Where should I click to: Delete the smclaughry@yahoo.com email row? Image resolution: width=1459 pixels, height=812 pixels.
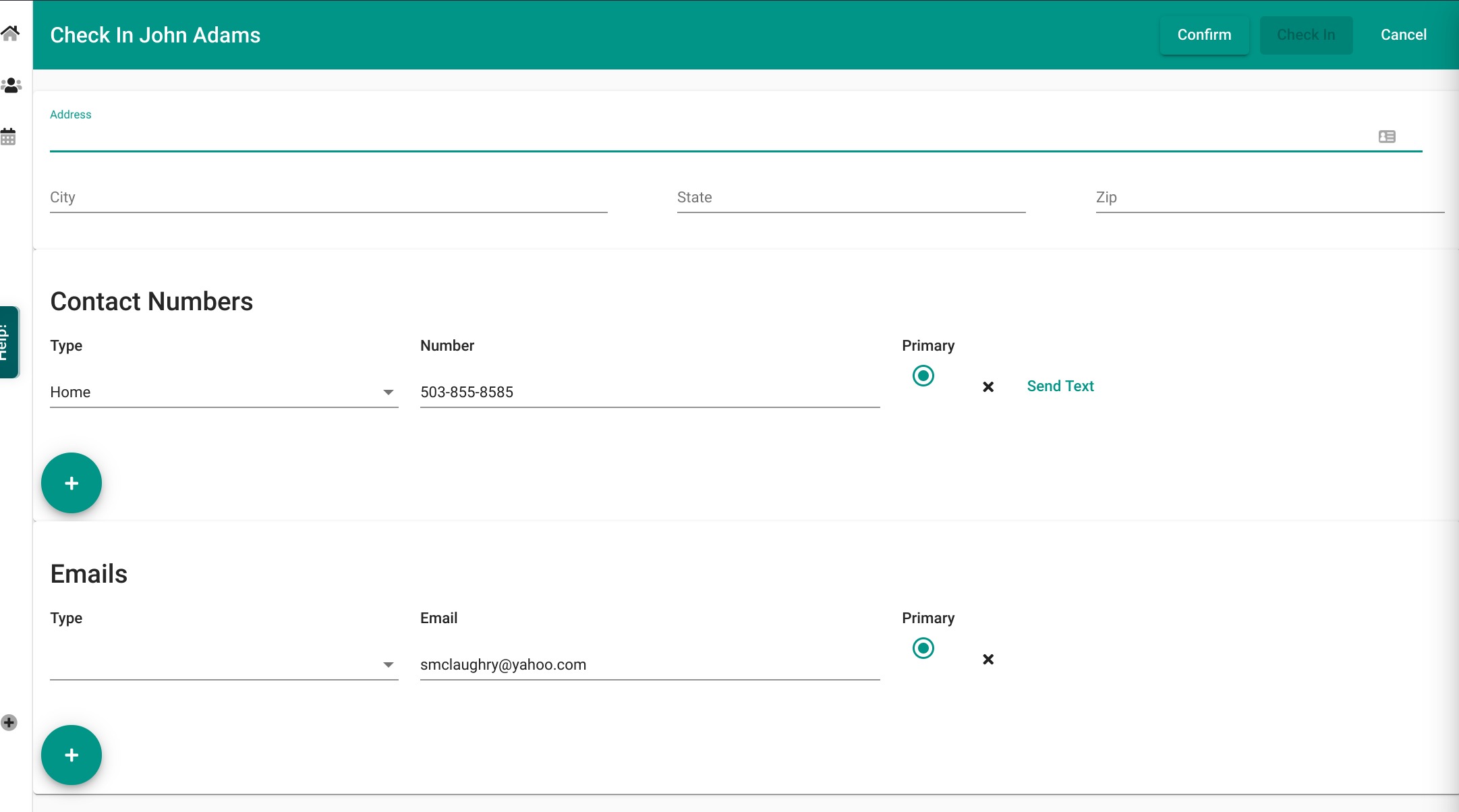point(988,660)
